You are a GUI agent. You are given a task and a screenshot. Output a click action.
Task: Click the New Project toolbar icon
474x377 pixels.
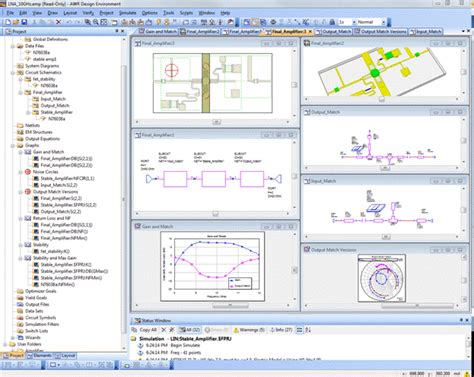coord(8,22)
